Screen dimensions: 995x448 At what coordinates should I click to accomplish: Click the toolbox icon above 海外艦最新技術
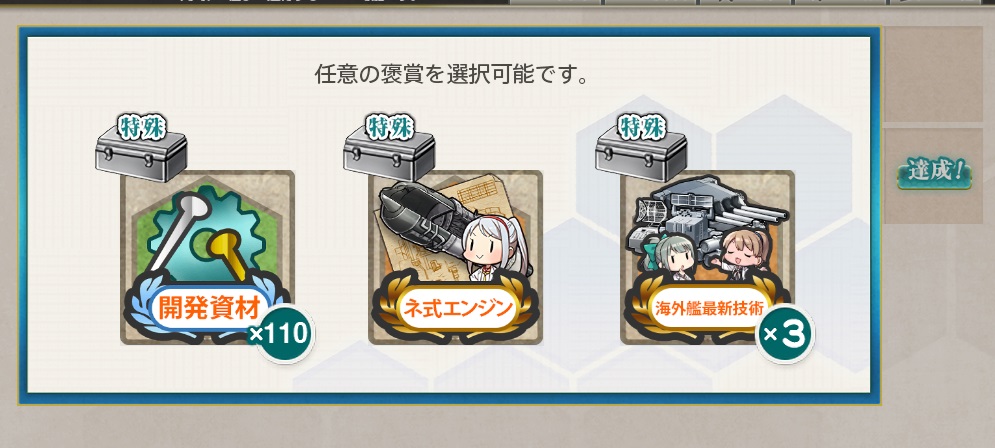641,154
